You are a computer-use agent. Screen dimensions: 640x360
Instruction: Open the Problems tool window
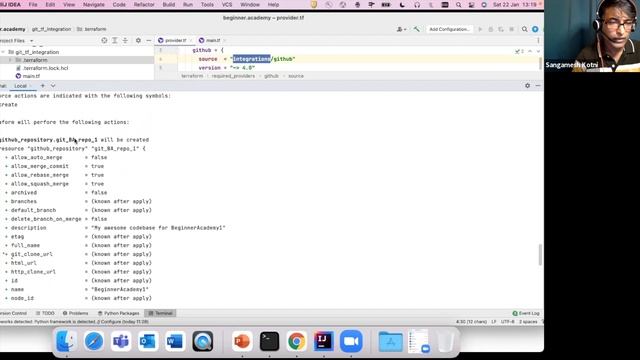tap(76, 313)
